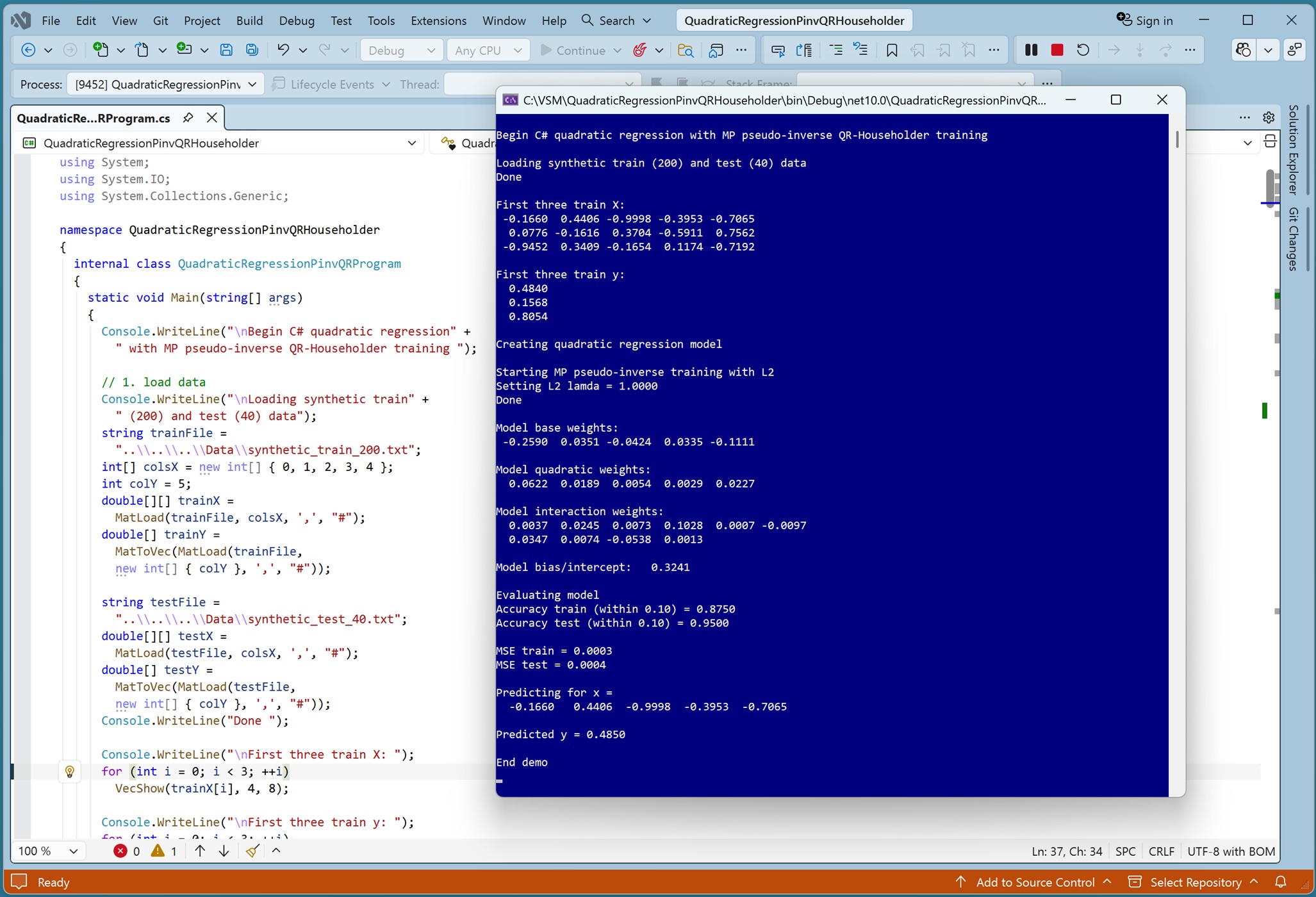Toggle the SPC whitespace indicator
The width and height of the screenshot is (1316, 897).
(x=1125, y=852)
